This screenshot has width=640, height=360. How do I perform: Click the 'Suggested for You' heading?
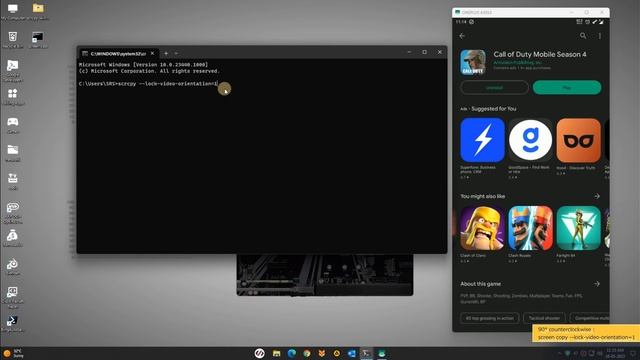(x=493, y=109)
